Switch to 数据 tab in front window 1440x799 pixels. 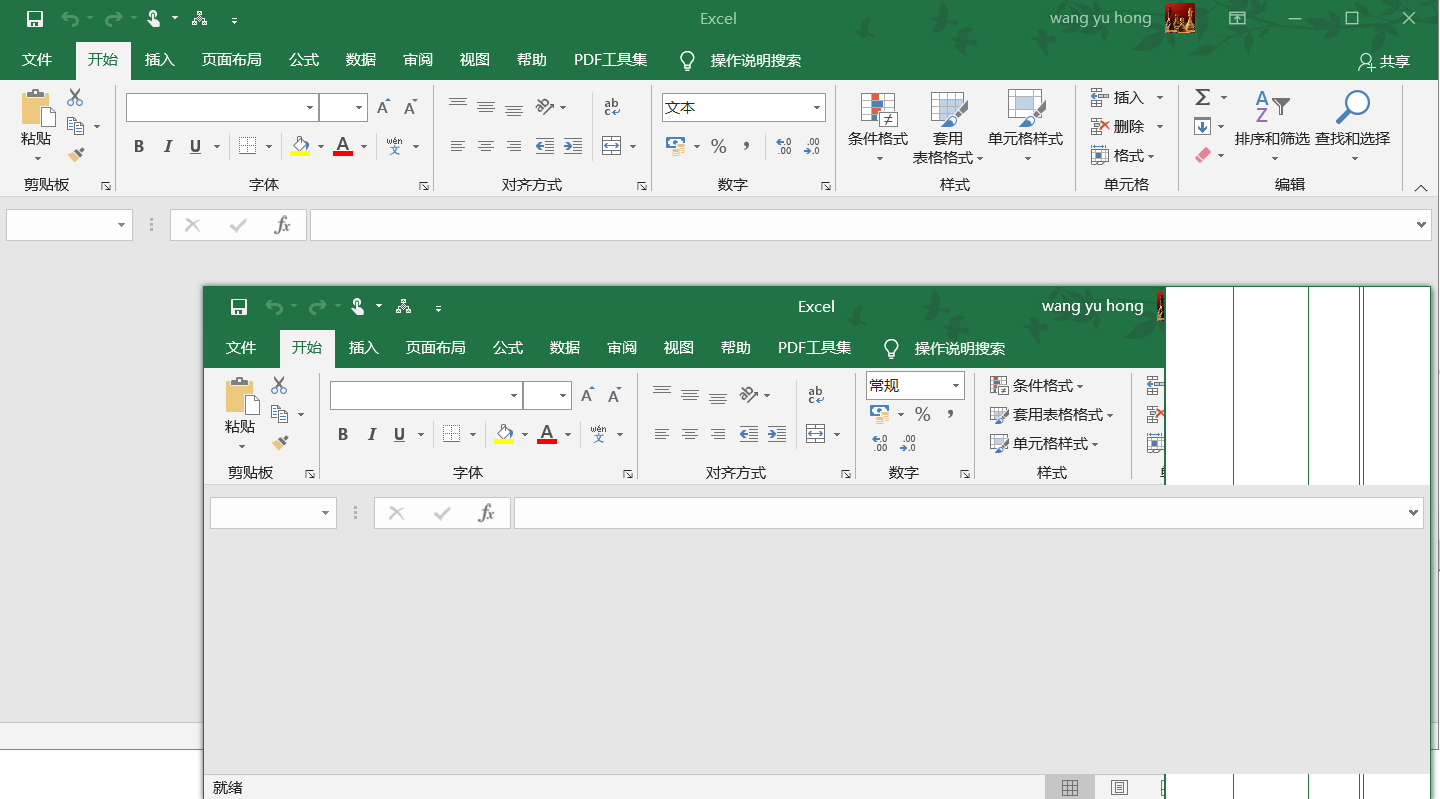(565, 348)
